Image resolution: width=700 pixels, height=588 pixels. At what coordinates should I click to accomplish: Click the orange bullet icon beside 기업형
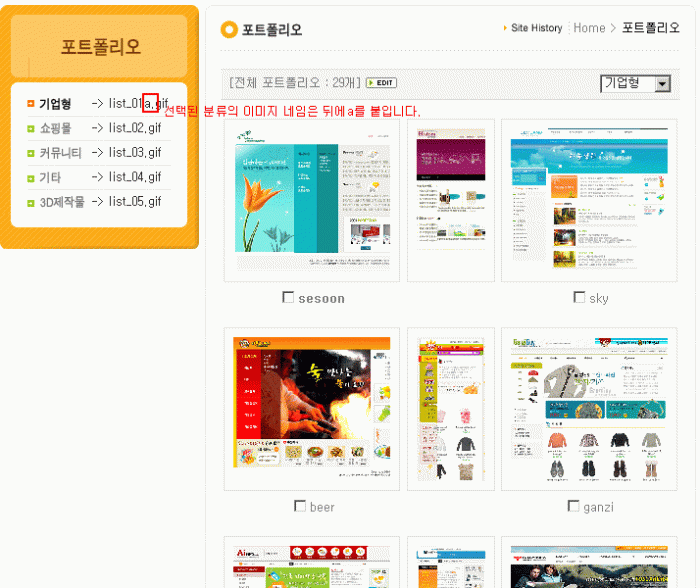pos(31,104)
